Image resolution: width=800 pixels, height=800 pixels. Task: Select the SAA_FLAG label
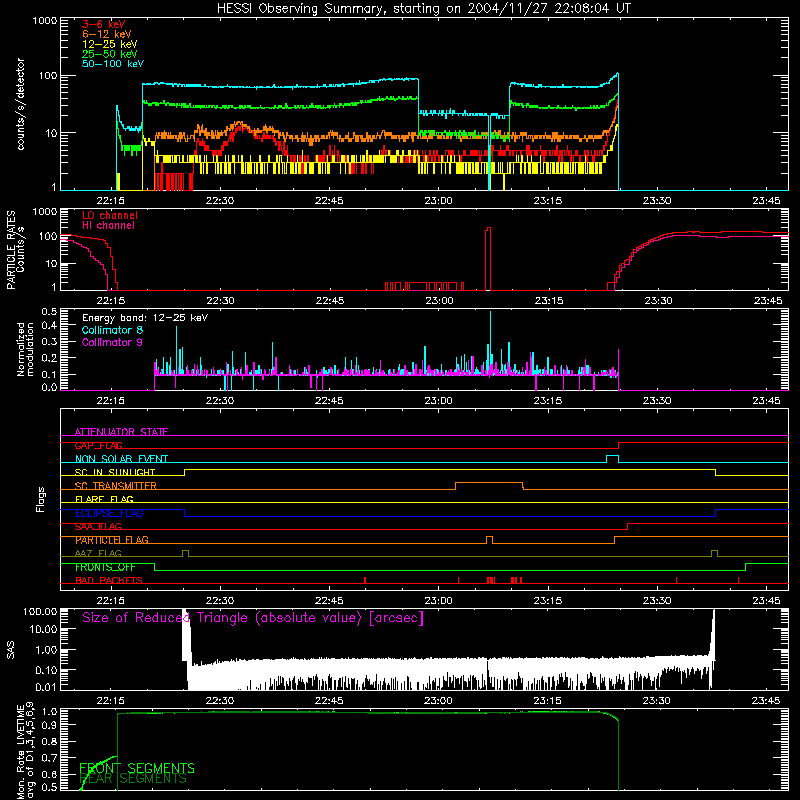pos(98,527)
